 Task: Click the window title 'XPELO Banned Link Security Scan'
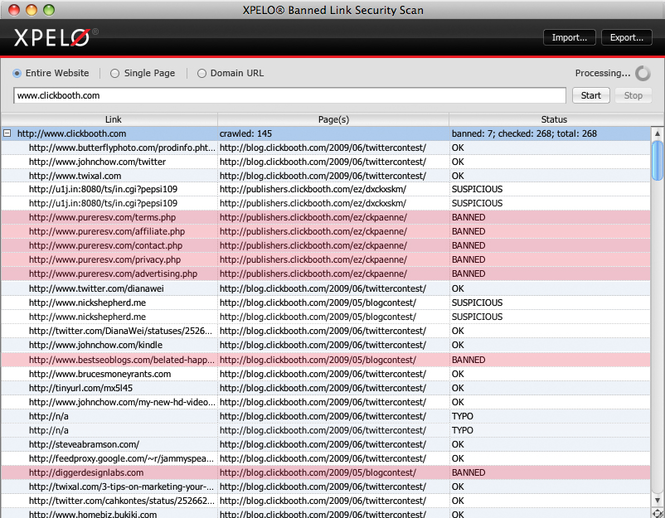(x=333, y=10)
